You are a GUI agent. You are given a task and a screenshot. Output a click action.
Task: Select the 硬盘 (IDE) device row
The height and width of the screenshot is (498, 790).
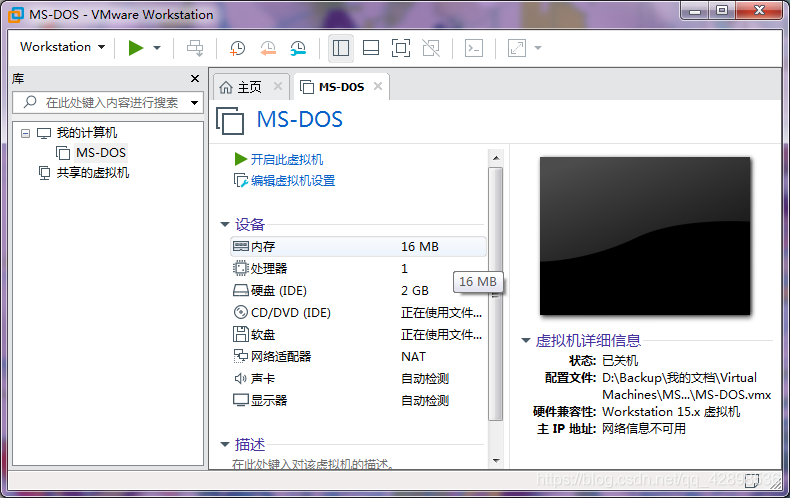[x=358, y=291]
